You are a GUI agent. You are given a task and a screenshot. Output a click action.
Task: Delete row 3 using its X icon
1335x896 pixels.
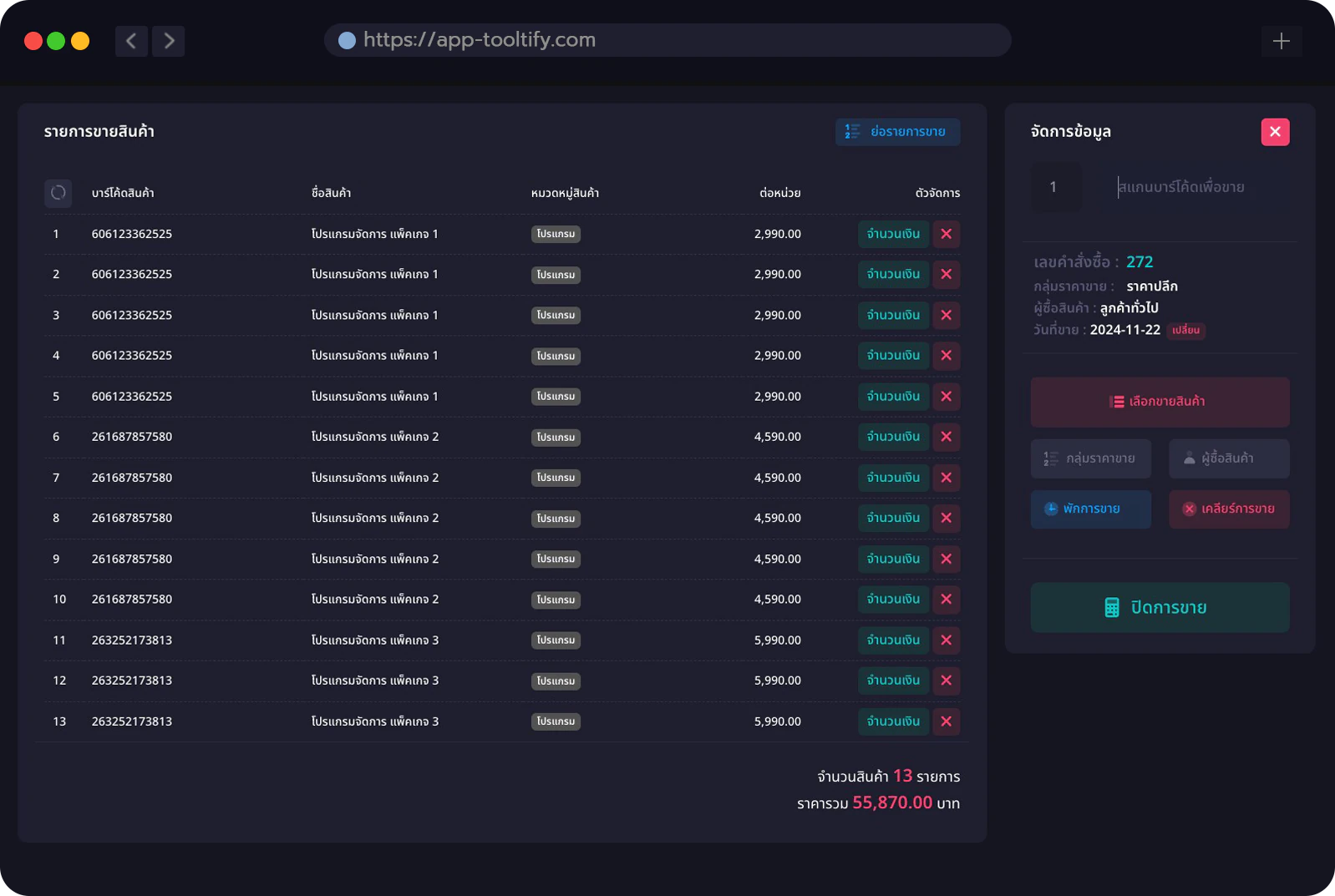pyautogui.click(x=947, y=315)
